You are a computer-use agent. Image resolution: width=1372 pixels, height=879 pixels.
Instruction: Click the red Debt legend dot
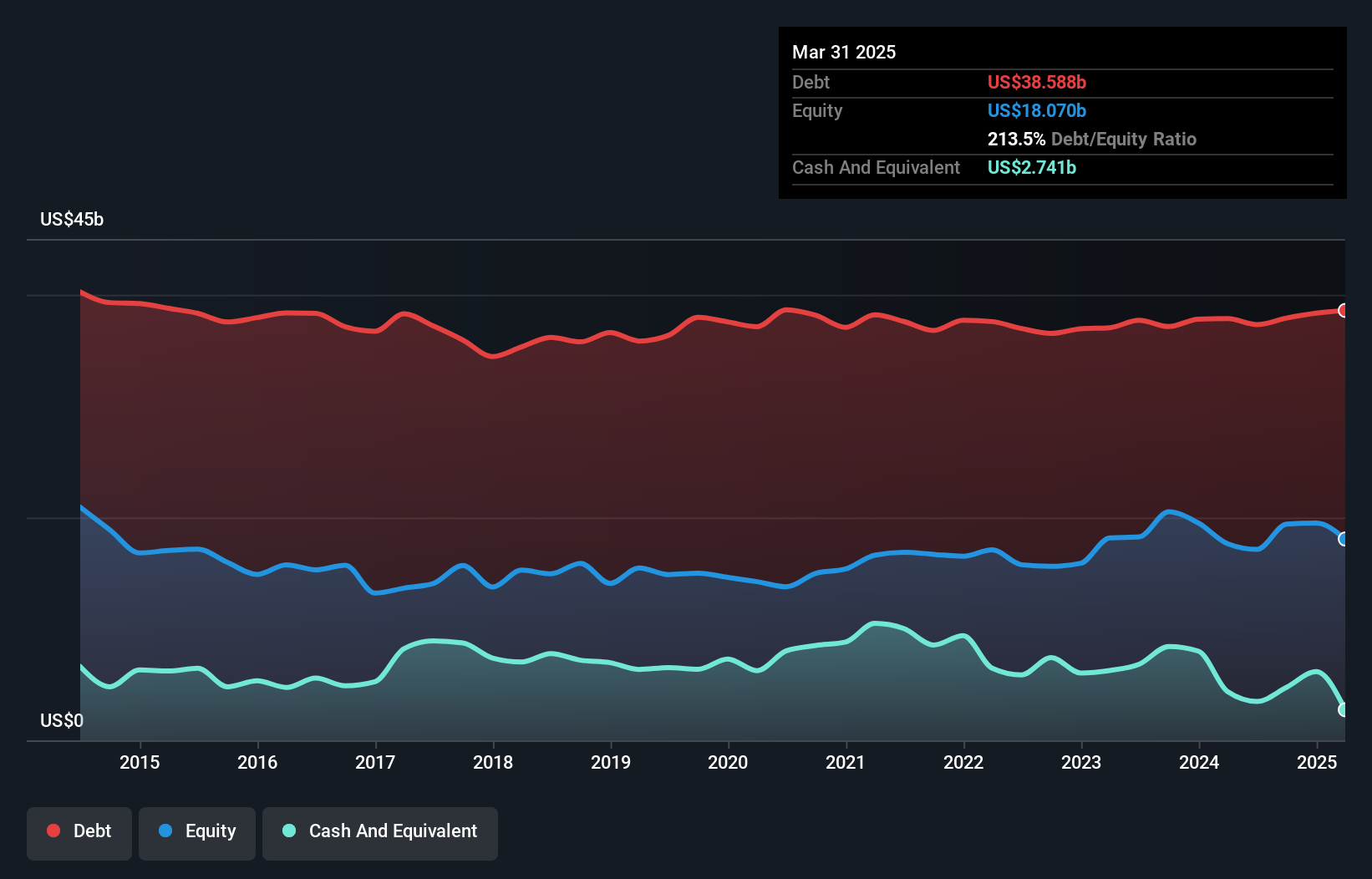[53, 831]
